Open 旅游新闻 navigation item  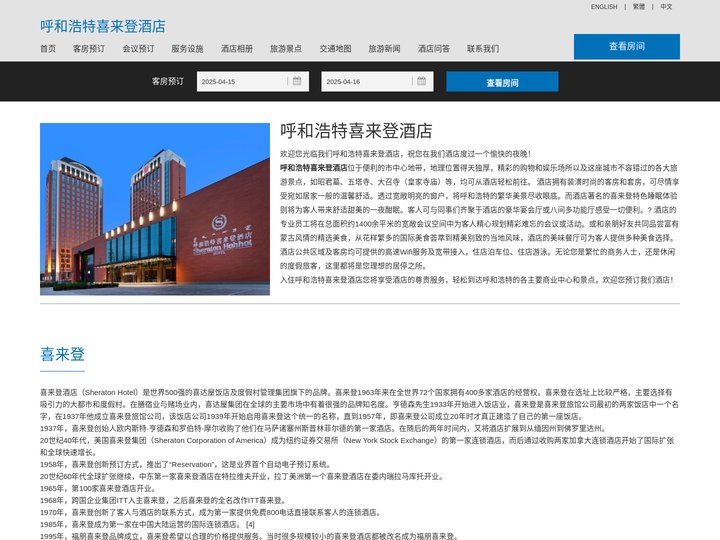(384, 49)
